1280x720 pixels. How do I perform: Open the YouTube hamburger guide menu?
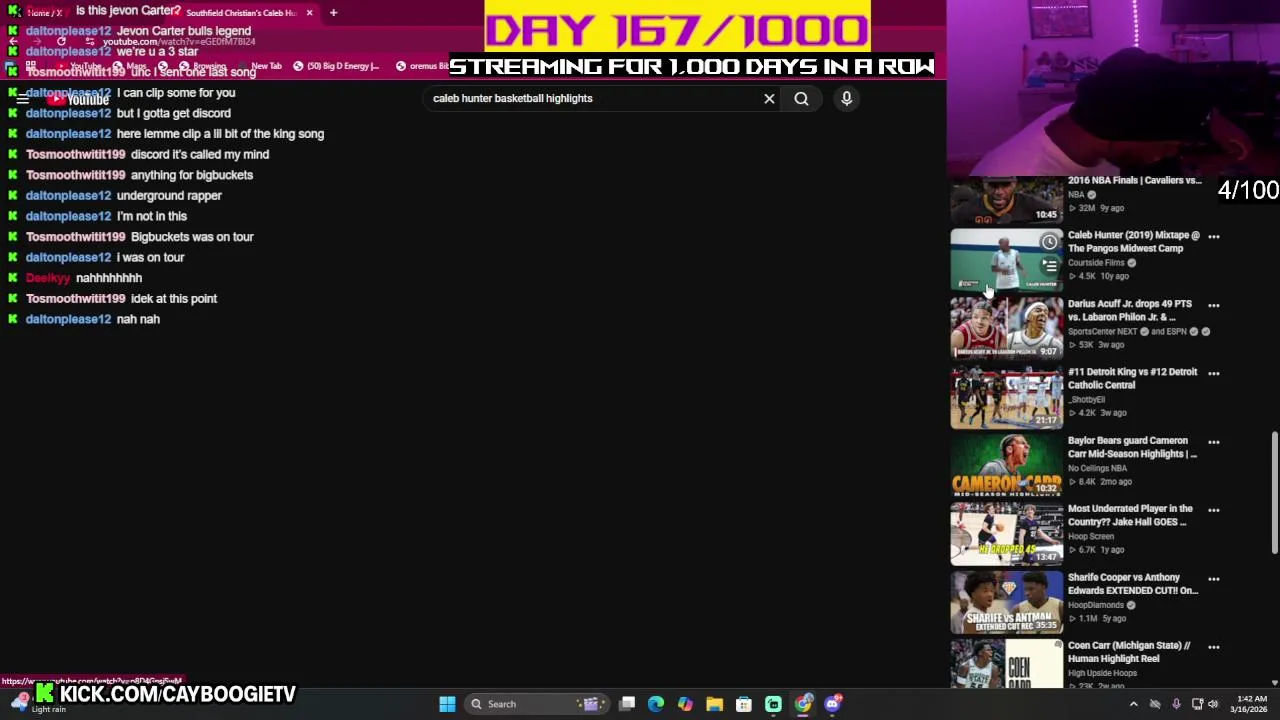click(x=22, y=99)
